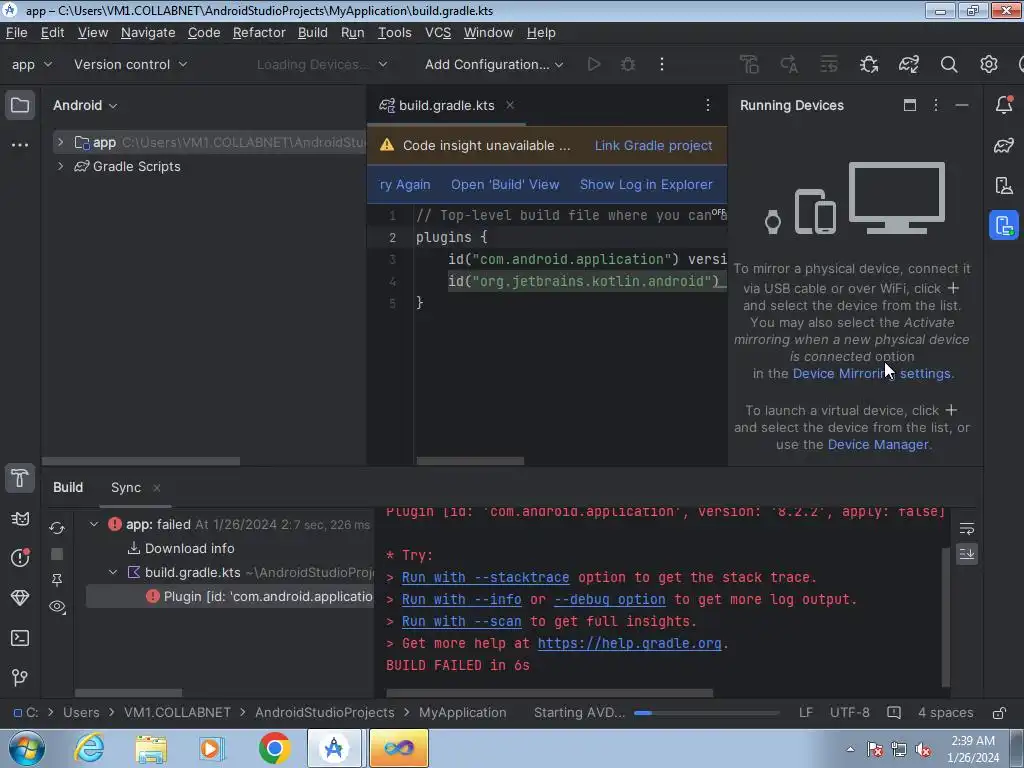Open the Logcat cat-face tool window
The width and height of the screenshot is (1024, 768).
tap(20, 519)
